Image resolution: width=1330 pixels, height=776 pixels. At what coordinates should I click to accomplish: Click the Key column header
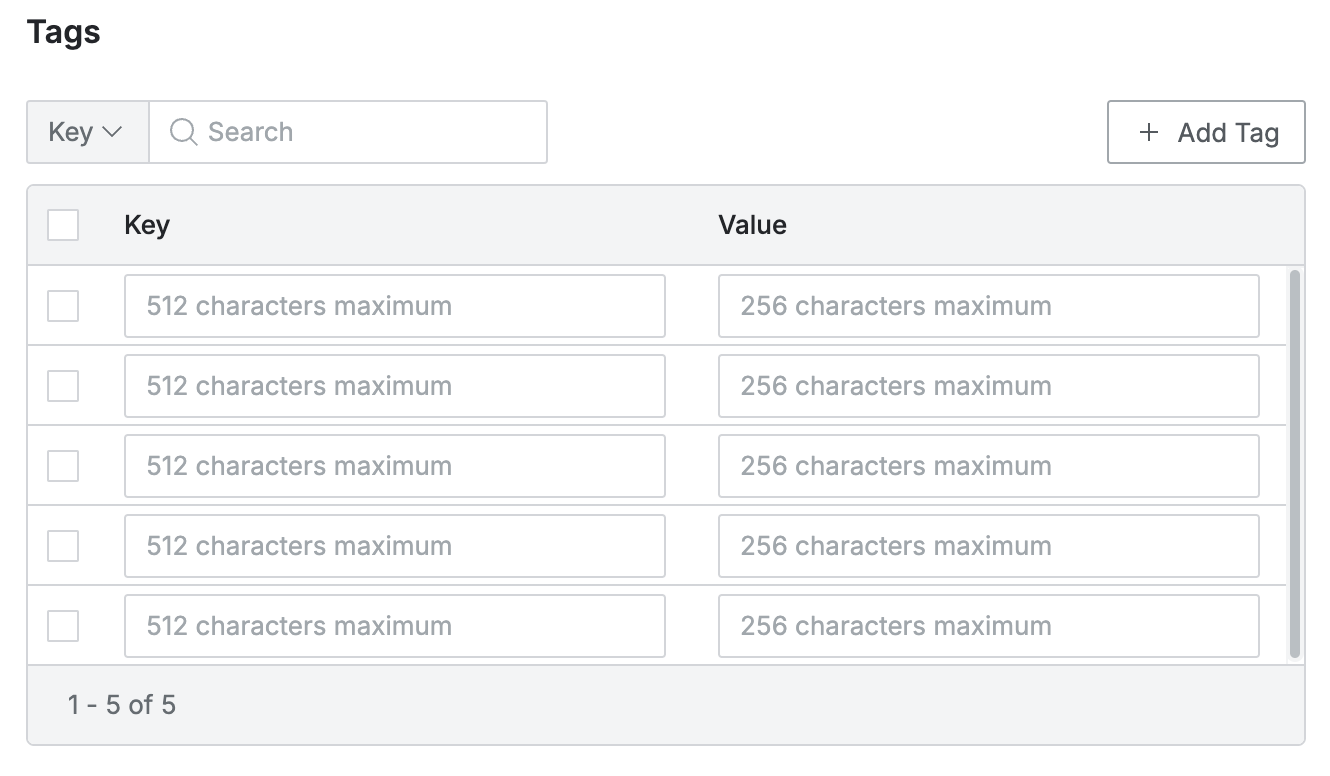click(x=147, y=225)
